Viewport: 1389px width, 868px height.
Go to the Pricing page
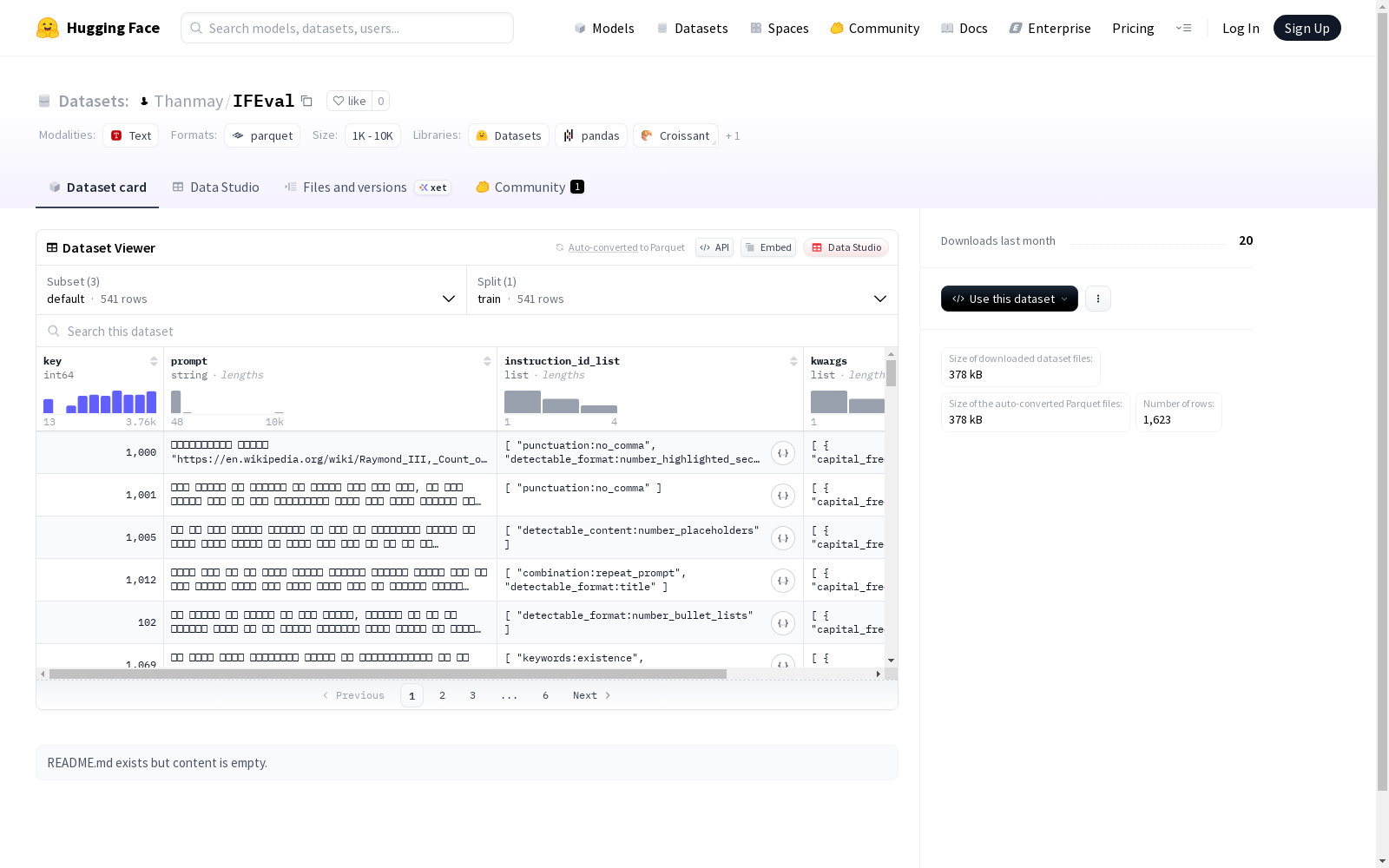click(1133, 28)
